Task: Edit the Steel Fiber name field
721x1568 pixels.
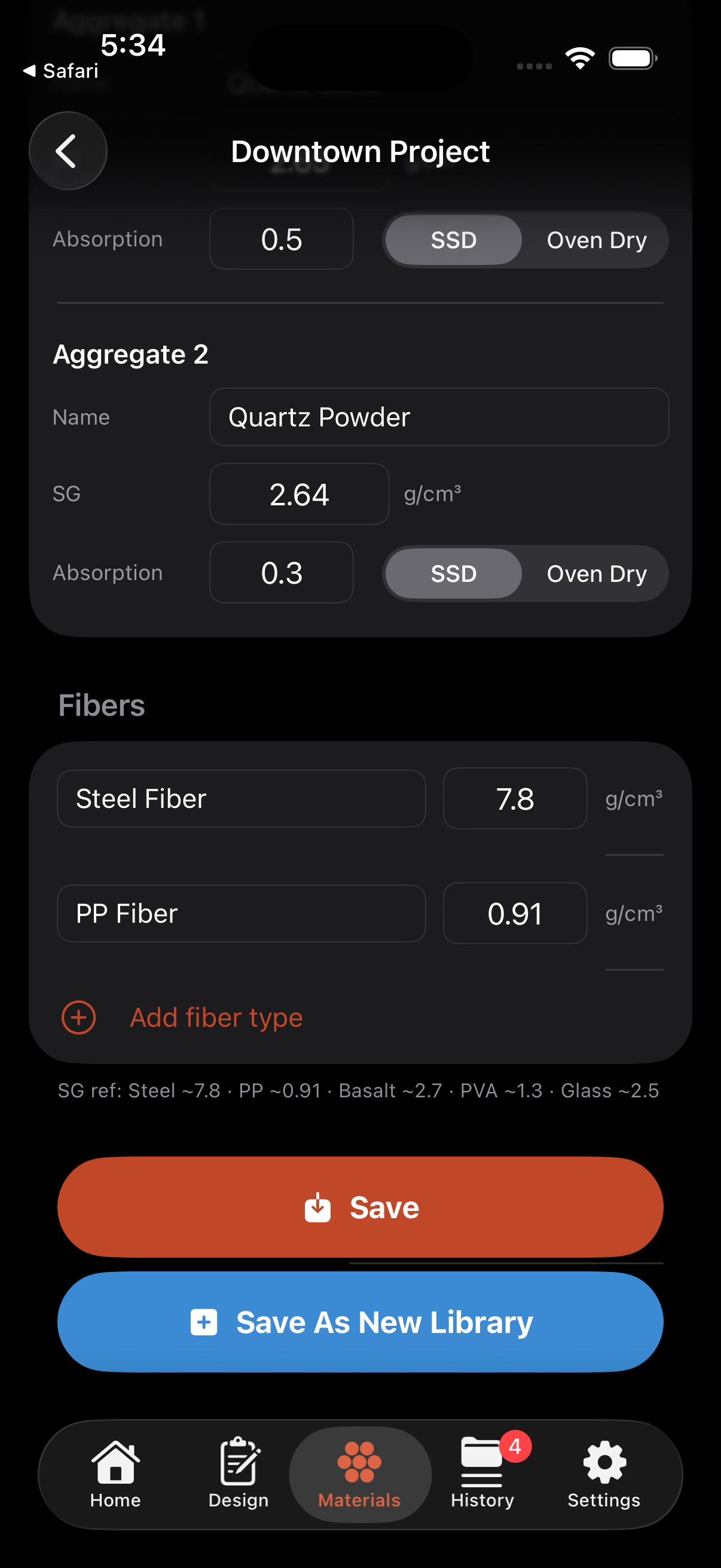Action: tap(241, 798)
